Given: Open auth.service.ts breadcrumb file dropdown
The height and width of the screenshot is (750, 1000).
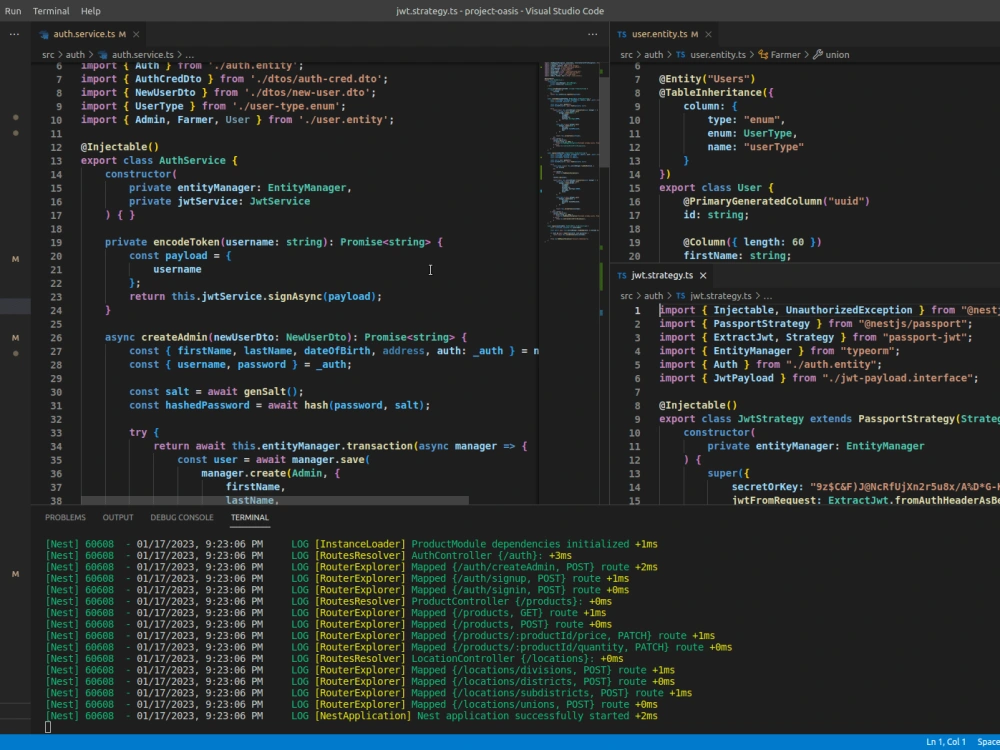Looking at the screenshot, I should point(142,55).
